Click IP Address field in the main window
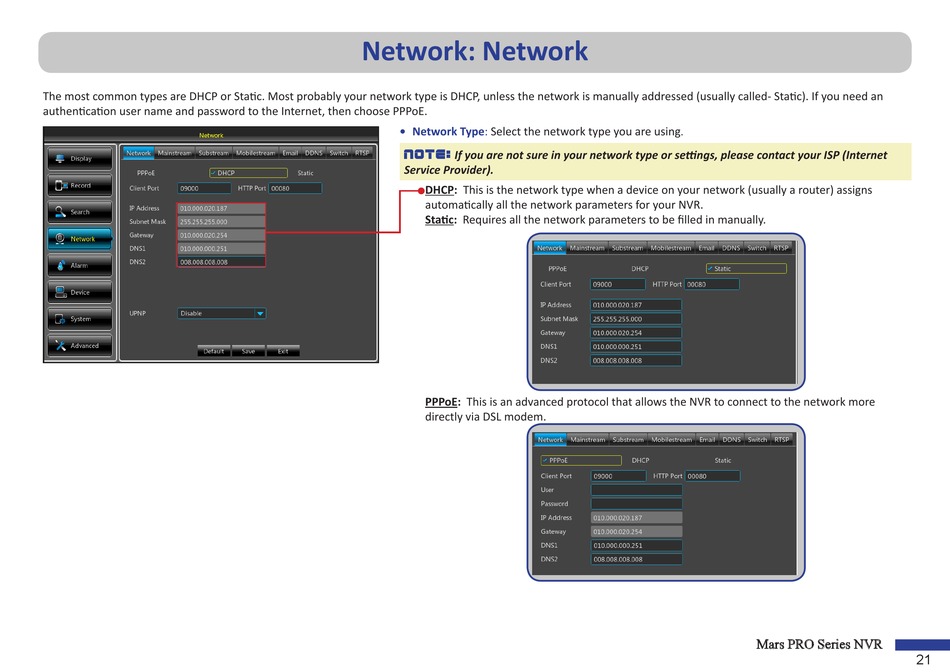 click(x=221, y=208)
